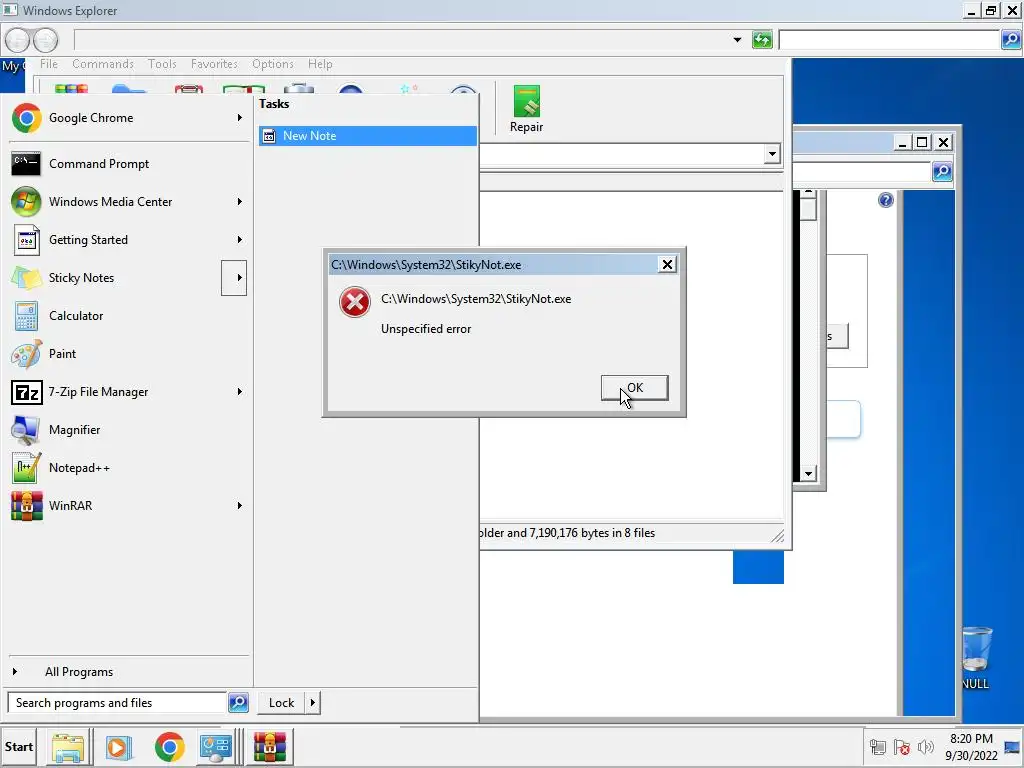
Task: Click the WinRAR status bar file count text
Action: pos(567,533)
